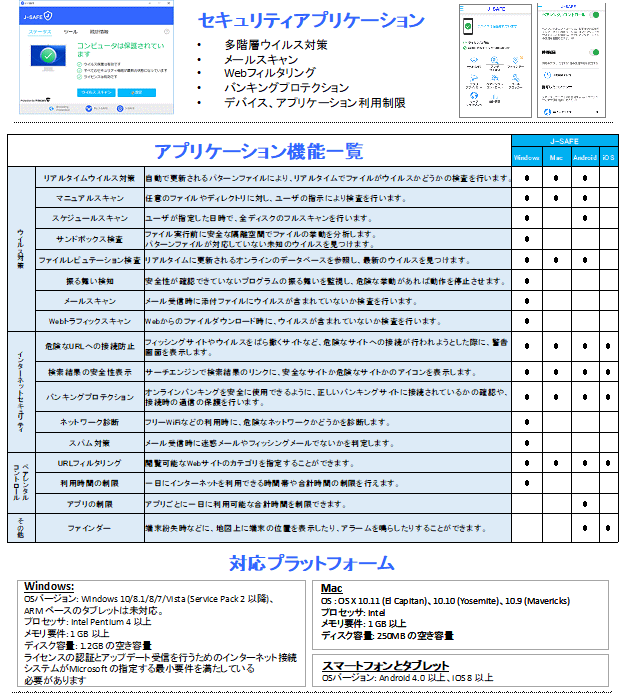The width and height of the screenshot is (624, 694).
Task: Open the ステータス tab in J-SAFE window
Action: point(40,32)
